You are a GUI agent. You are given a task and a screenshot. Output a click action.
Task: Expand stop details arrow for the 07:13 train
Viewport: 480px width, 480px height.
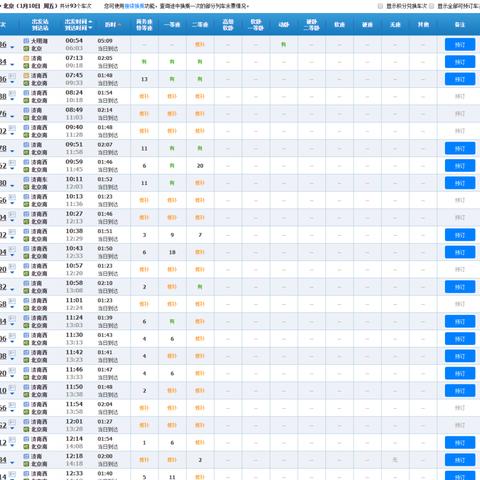12,65
